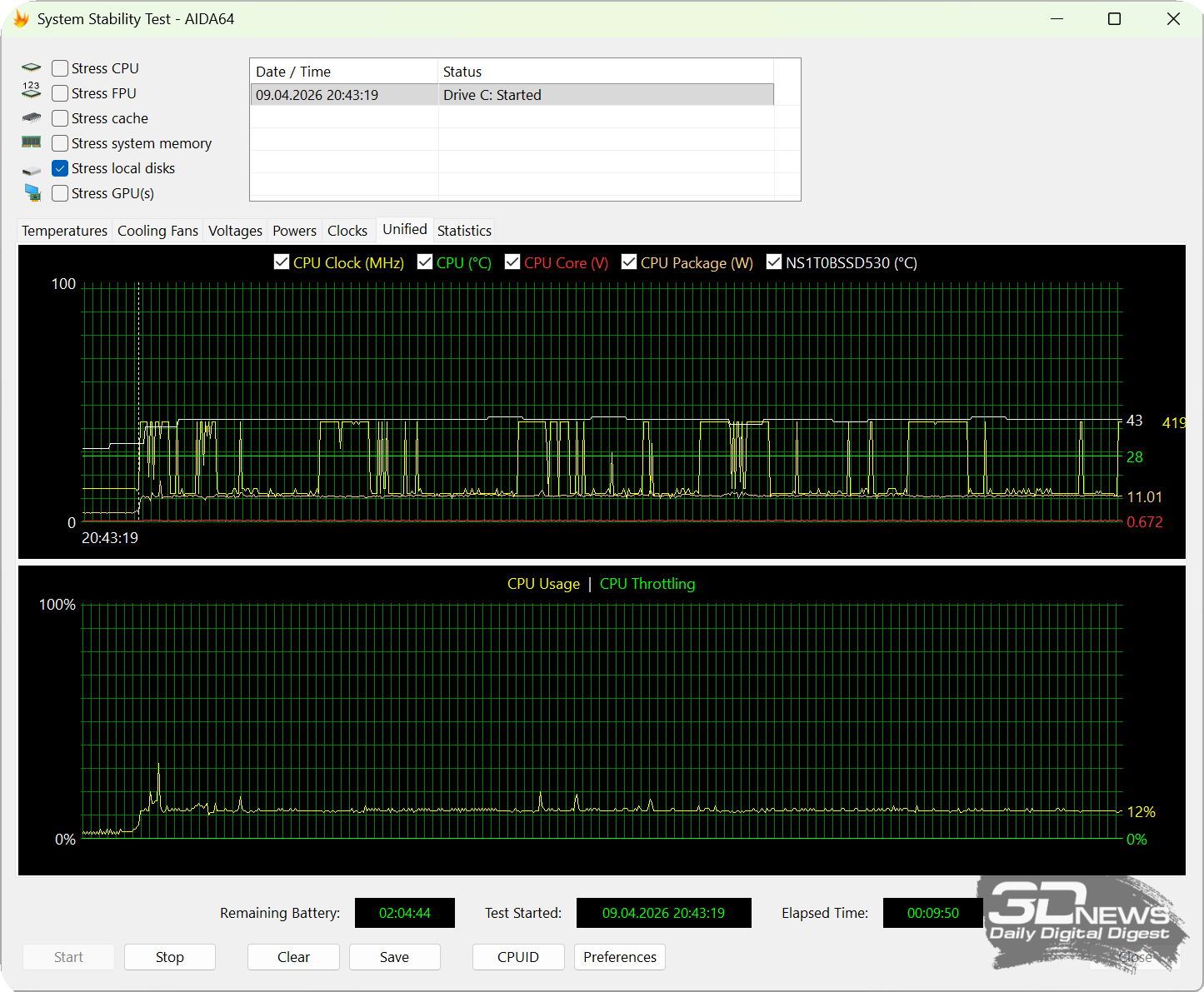Select the Drive C: Started log row
1204x992 pixels.
512,95
